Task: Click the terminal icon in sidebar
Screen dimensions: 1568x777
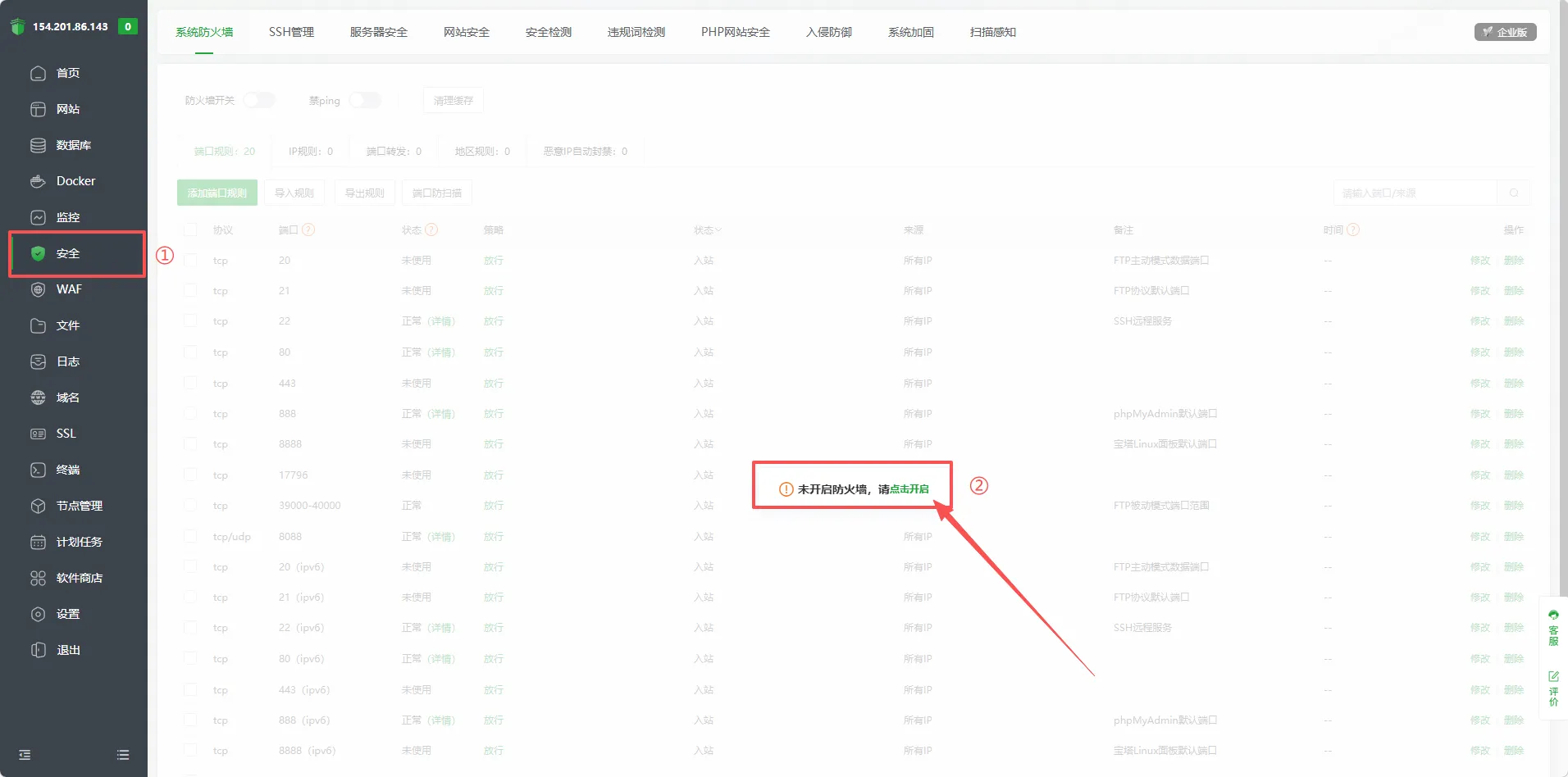Action: pyautogui.click(x=38, y=470)
